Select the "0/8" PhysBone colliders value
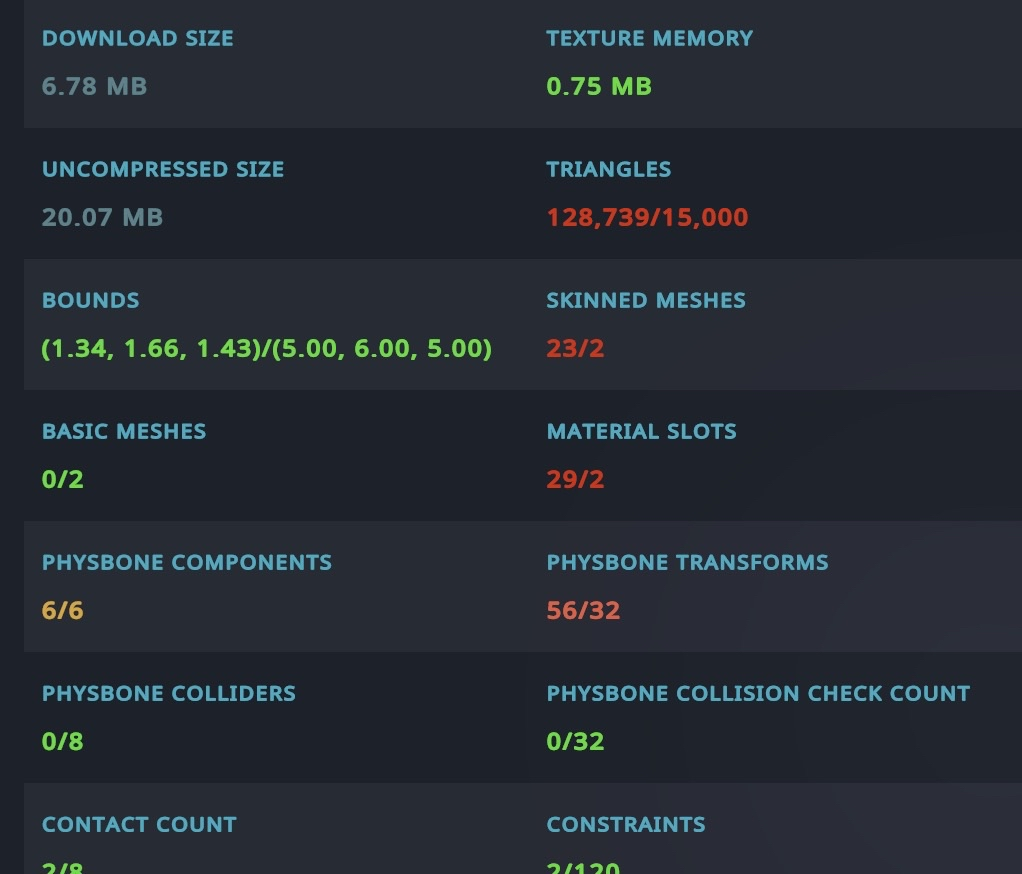The image size is (1022, 874). (63, 742)
